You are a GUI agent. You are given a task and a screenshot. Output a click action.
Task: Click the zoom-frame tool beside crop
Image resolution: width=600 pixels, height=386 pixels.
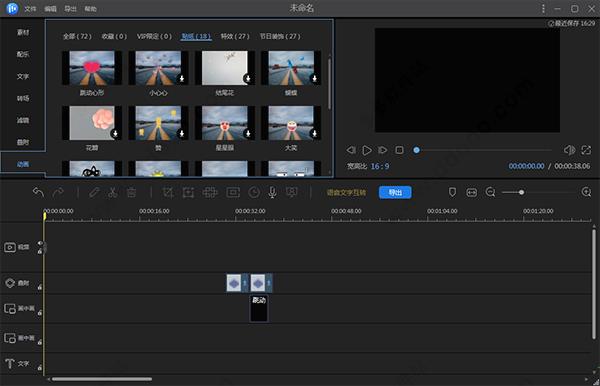click(188, 192)
